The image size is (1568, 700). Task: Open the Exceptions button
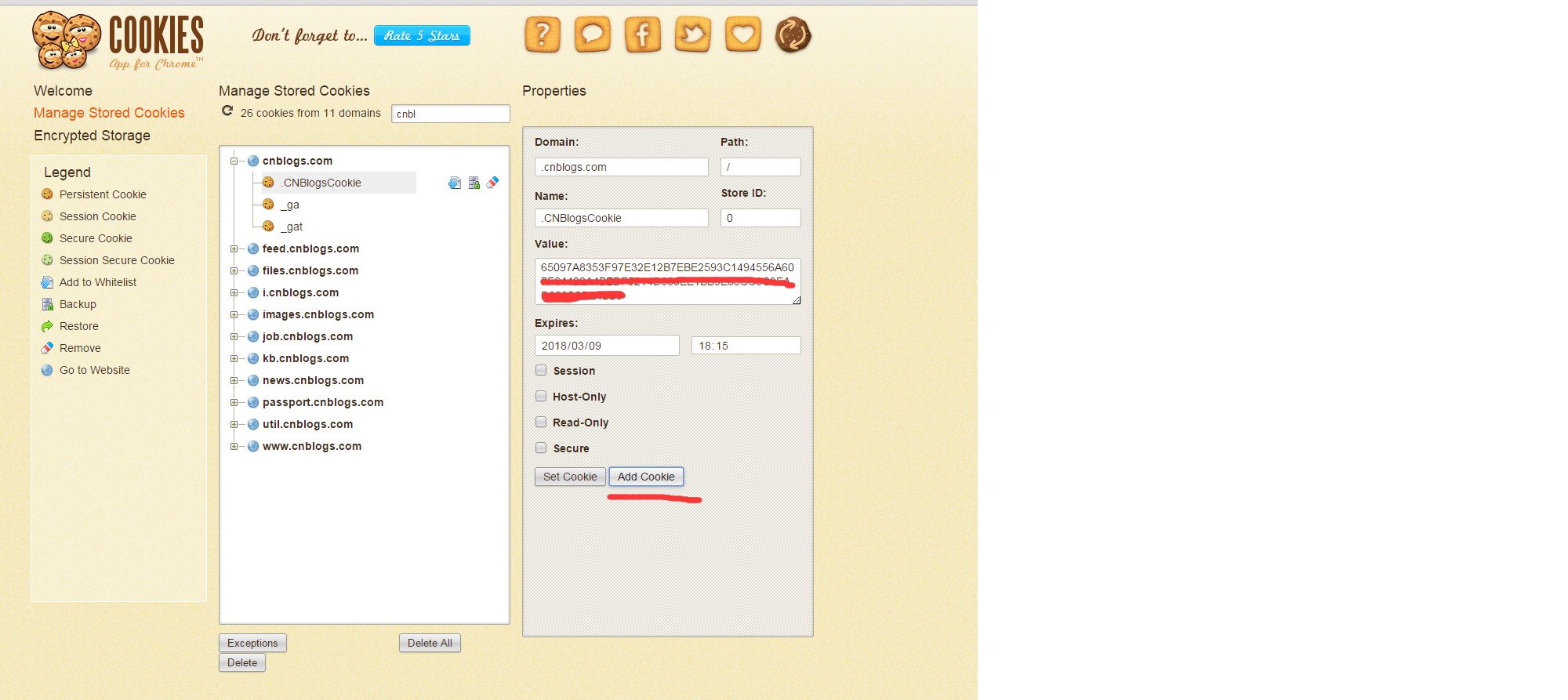[x=252, y=643]
